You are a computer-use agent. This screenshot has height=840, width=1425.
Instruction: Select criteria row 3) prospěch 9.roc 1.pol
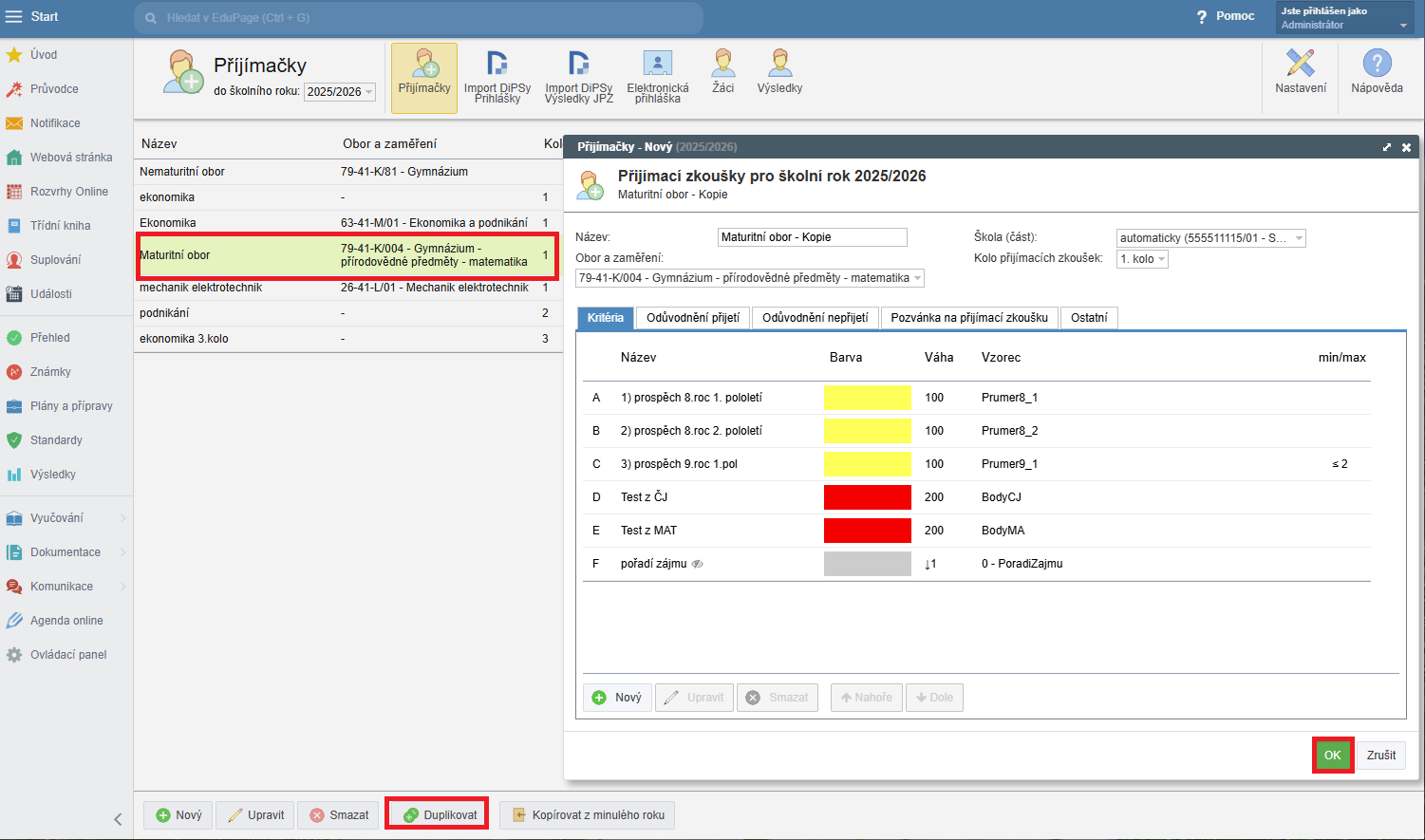point(977,464)
